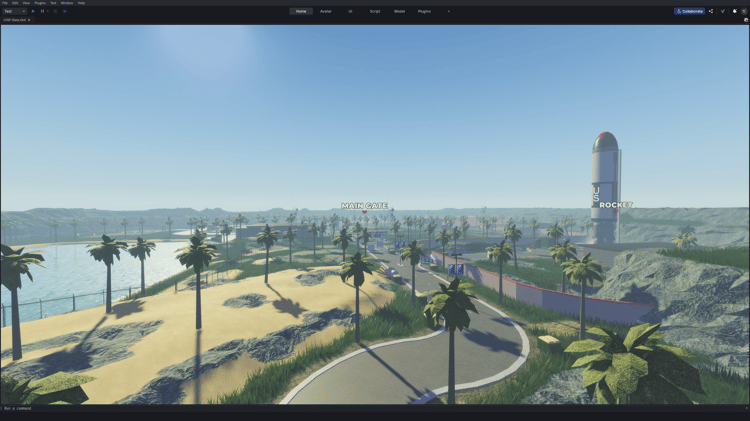
Task: Pause the simulation with the pause button
Action: pos(43,11)
